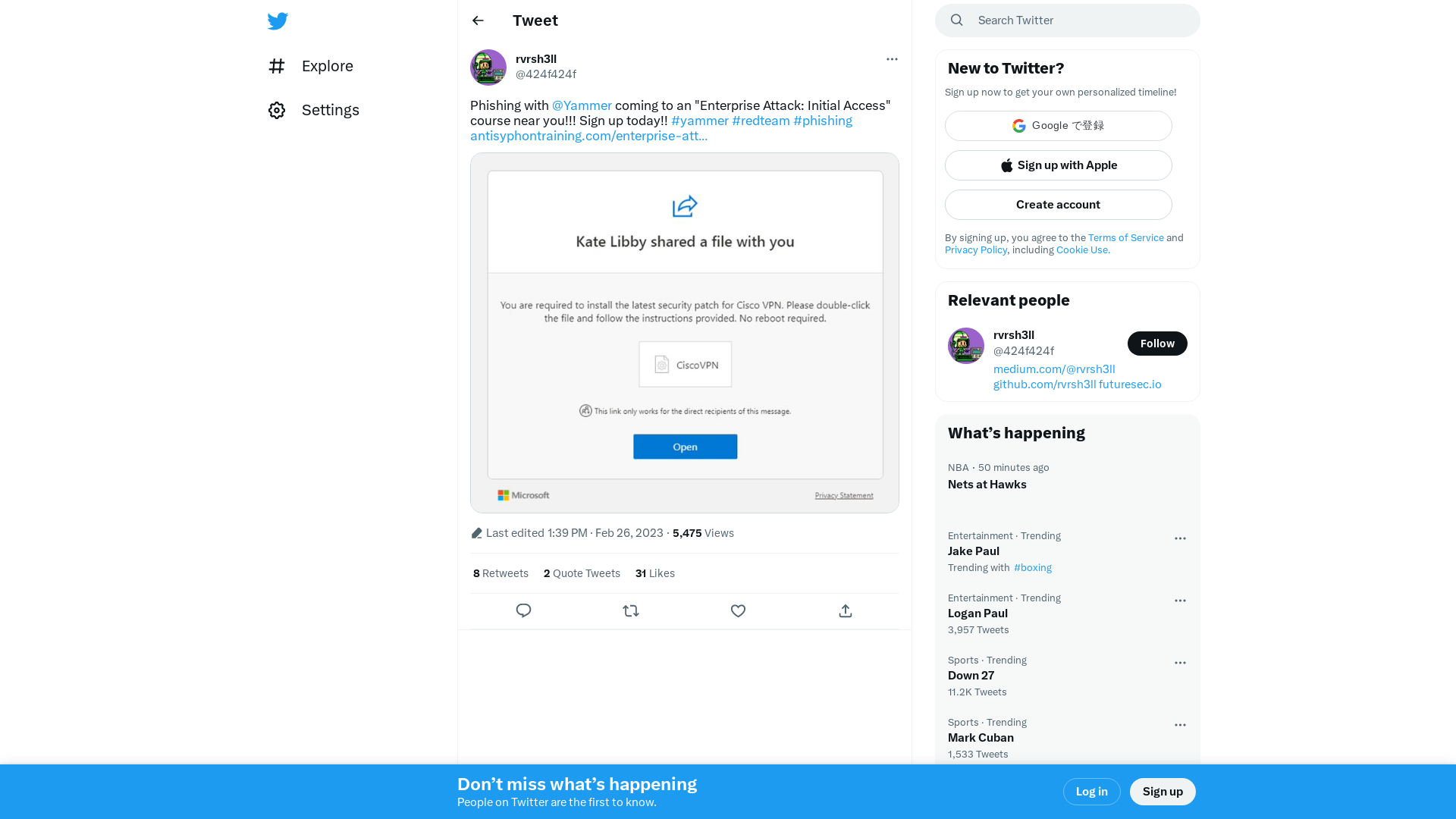The image size is (1456, 819).
Task: Click the Create account button
Action: [1058, 204]
